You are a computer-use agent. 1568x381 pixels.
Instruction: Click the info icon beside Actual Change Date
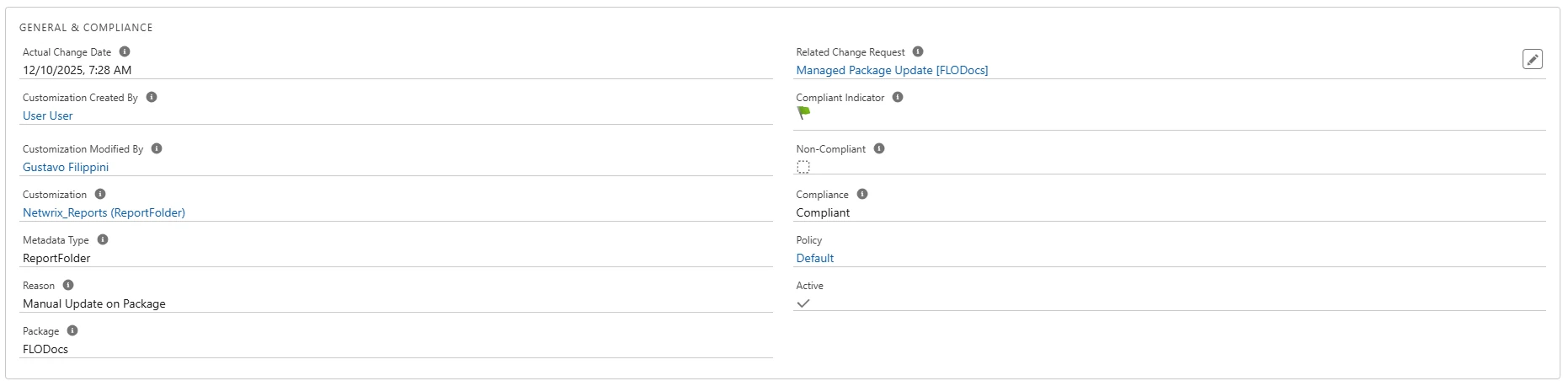point(125,51)
